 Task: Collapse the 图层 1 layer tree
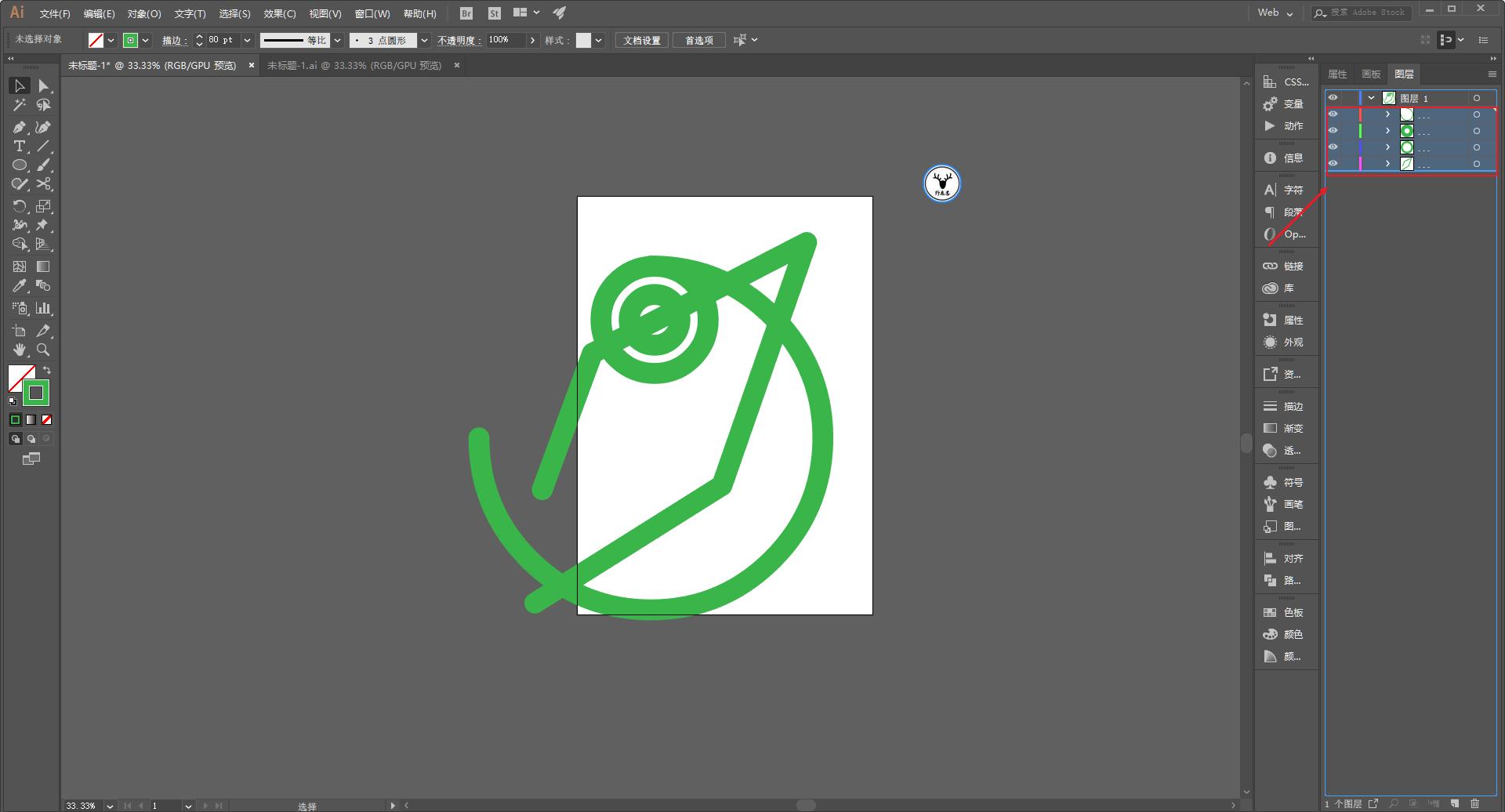pyautogui.click(x=1371, y=98)
